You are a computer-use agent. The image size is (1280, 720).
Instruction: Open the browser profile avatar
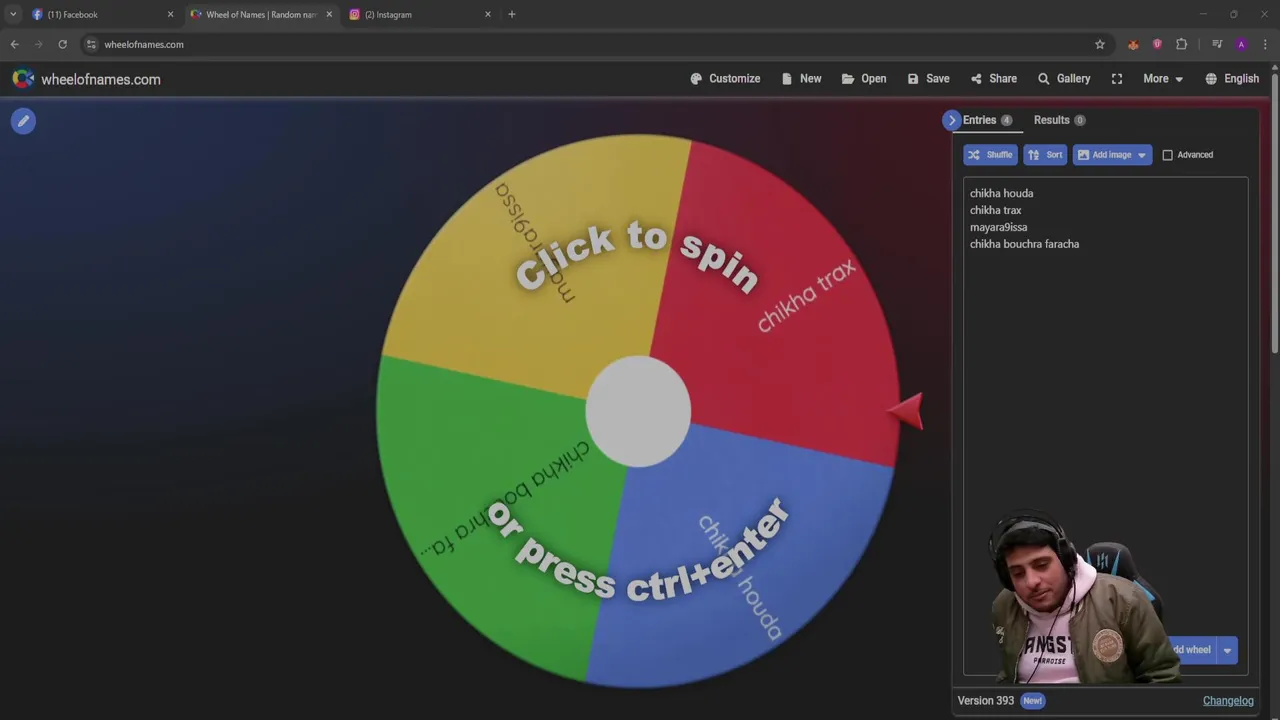point(1241,44)
